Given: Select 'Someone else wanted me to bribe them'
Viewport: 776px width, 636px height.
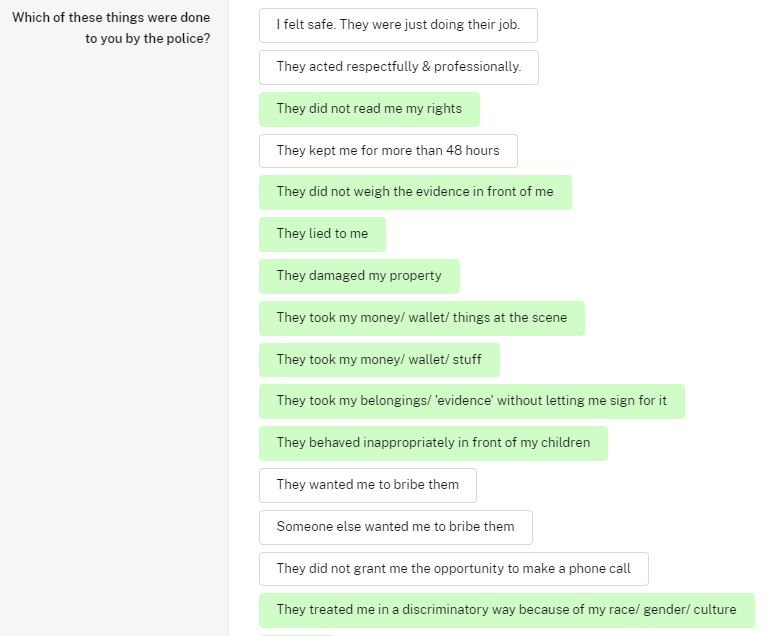Looking at the screenshot, I should [x=395, y=528].
